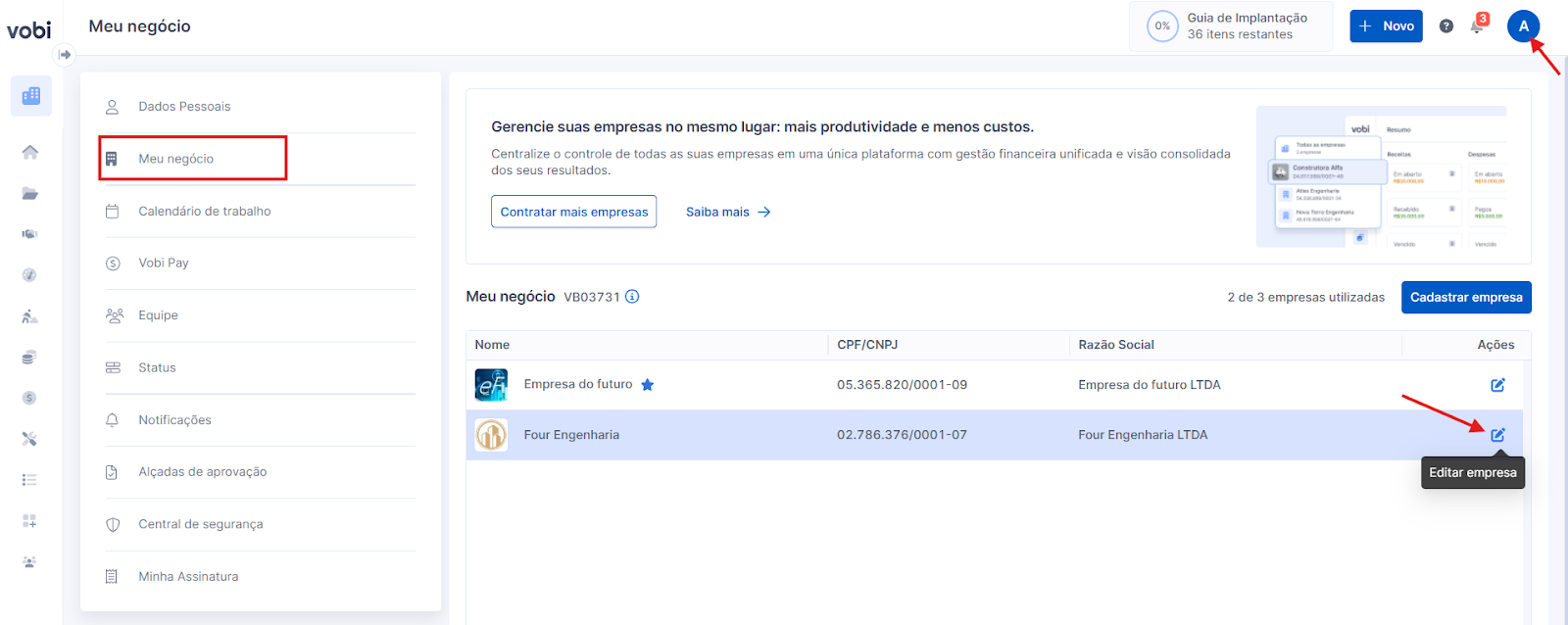This screenshot has width=1568, height=625.
Task: Select the Empresa do futuro name cell
Action: (x=578, y=385)
